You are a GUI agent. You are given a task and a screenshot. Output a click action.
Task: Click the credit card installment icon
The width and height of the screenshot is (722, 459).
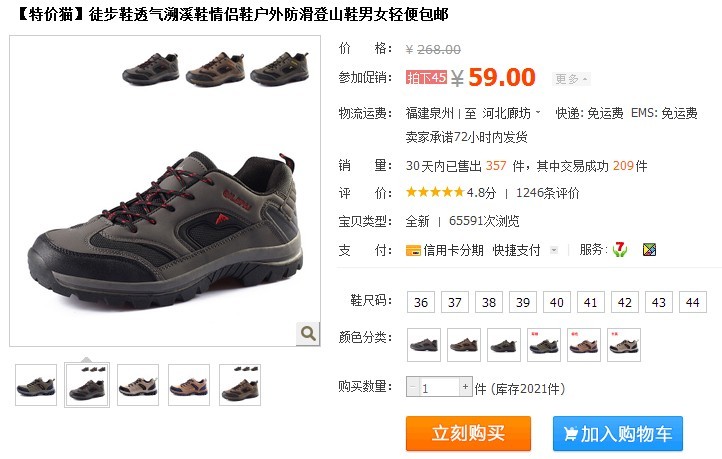tap(413, 250)
